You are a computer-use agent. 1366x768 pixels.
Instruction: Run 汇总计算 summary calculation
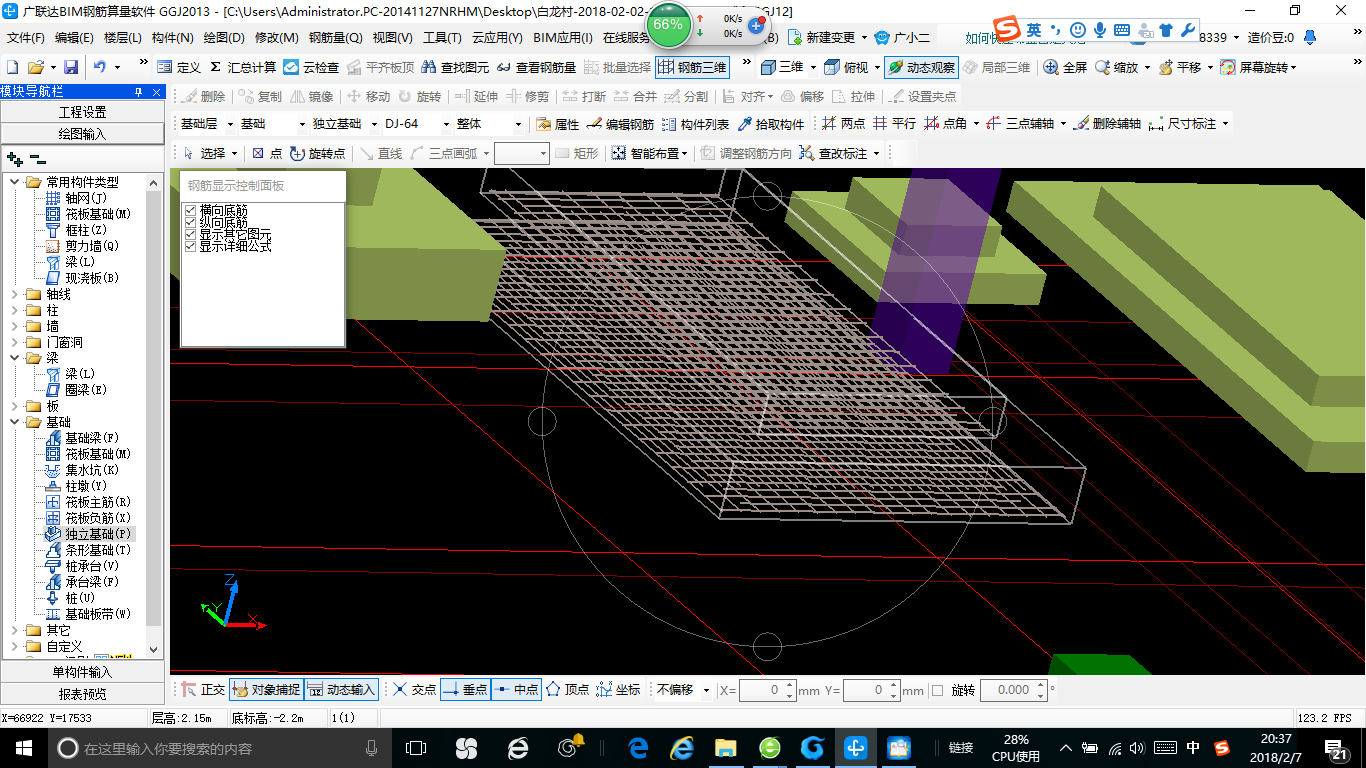(x=242, y=67)
